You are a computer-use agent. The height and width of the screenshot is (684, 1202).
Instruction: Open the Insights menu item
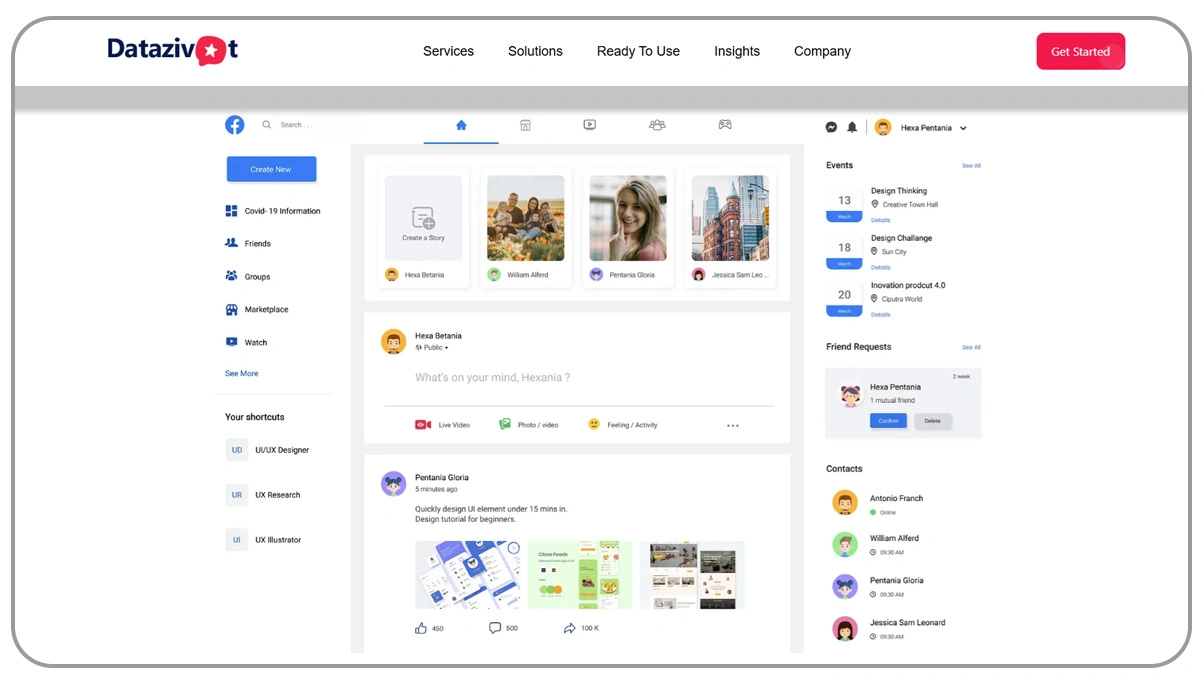(x=736, y=51)
